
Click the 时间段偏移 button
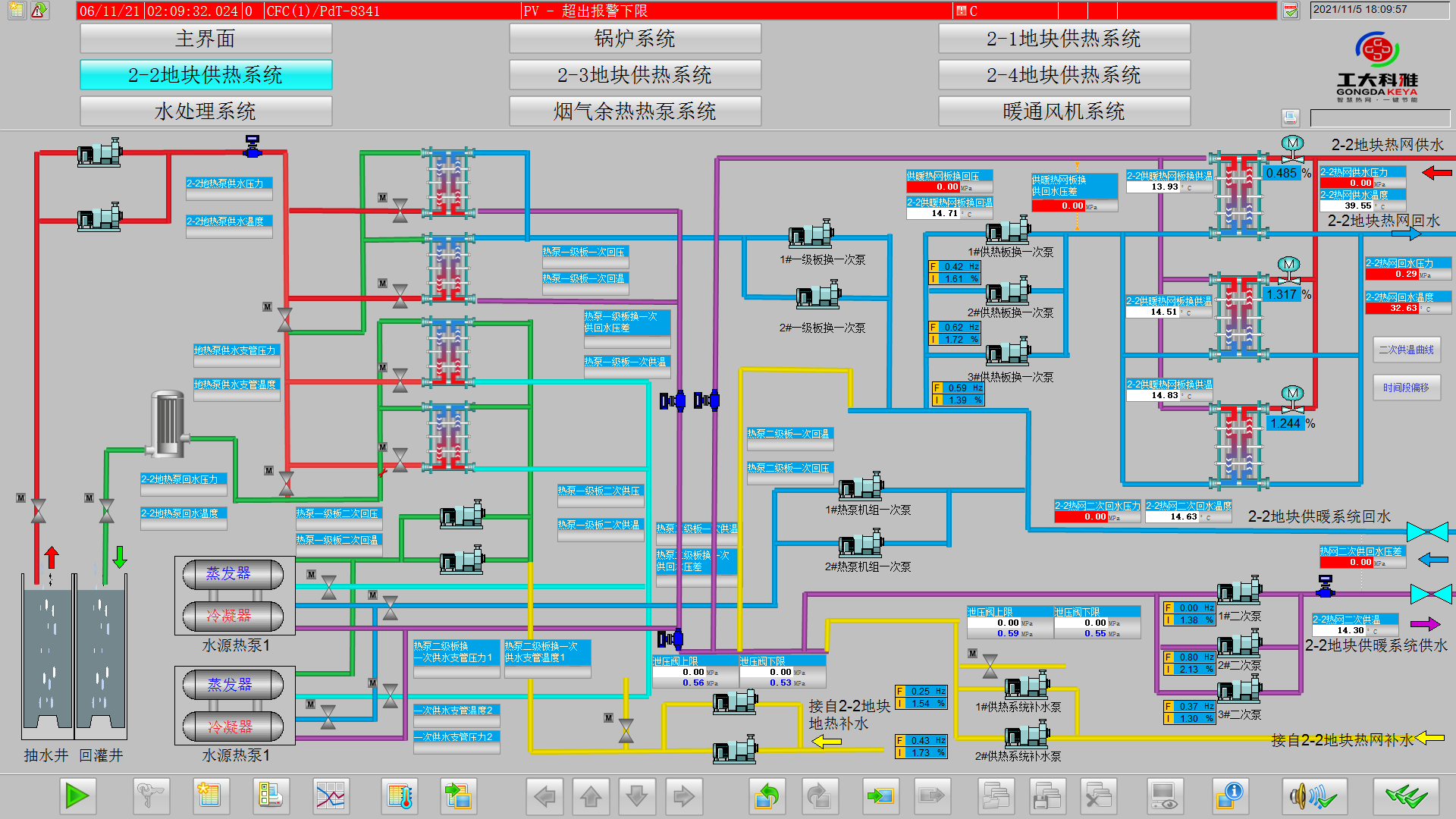1406,388
